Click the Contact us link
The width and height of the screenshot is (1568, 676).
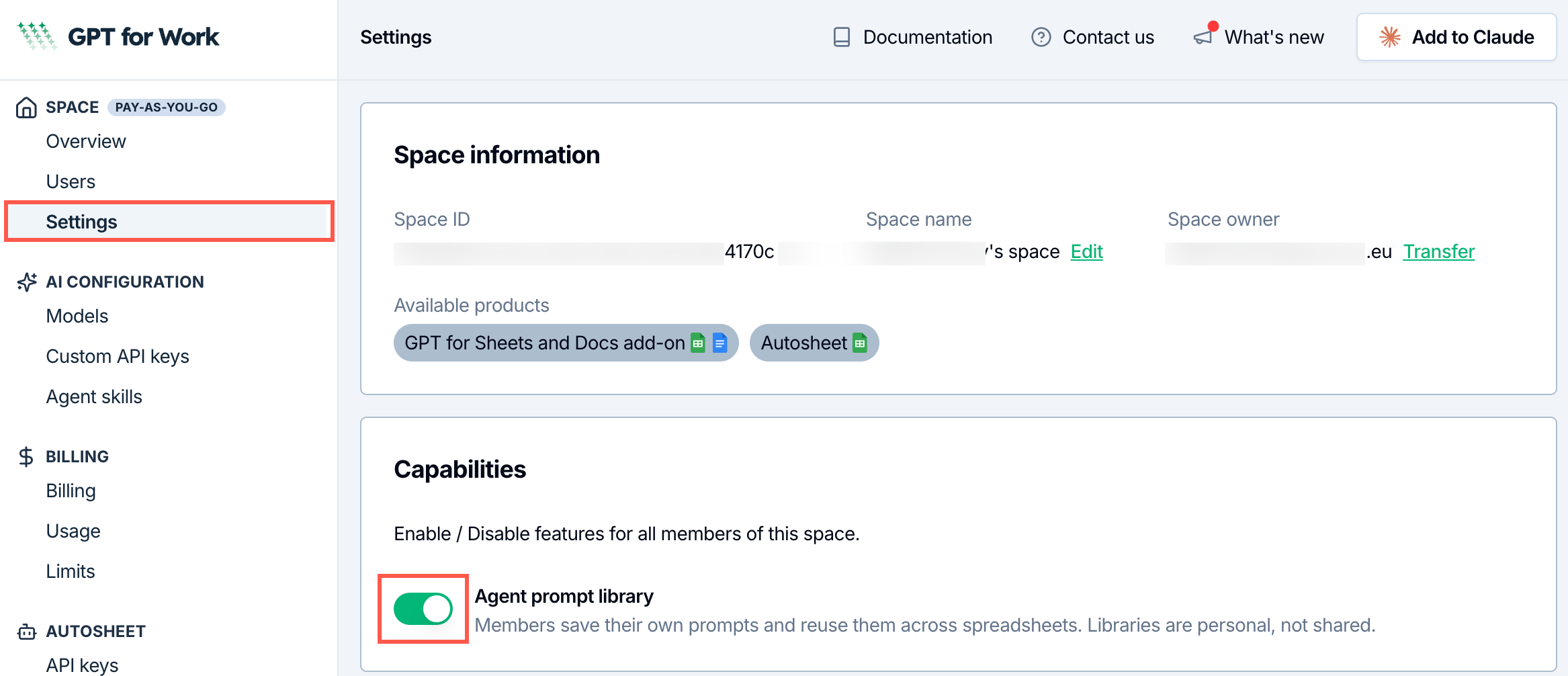1093,37
